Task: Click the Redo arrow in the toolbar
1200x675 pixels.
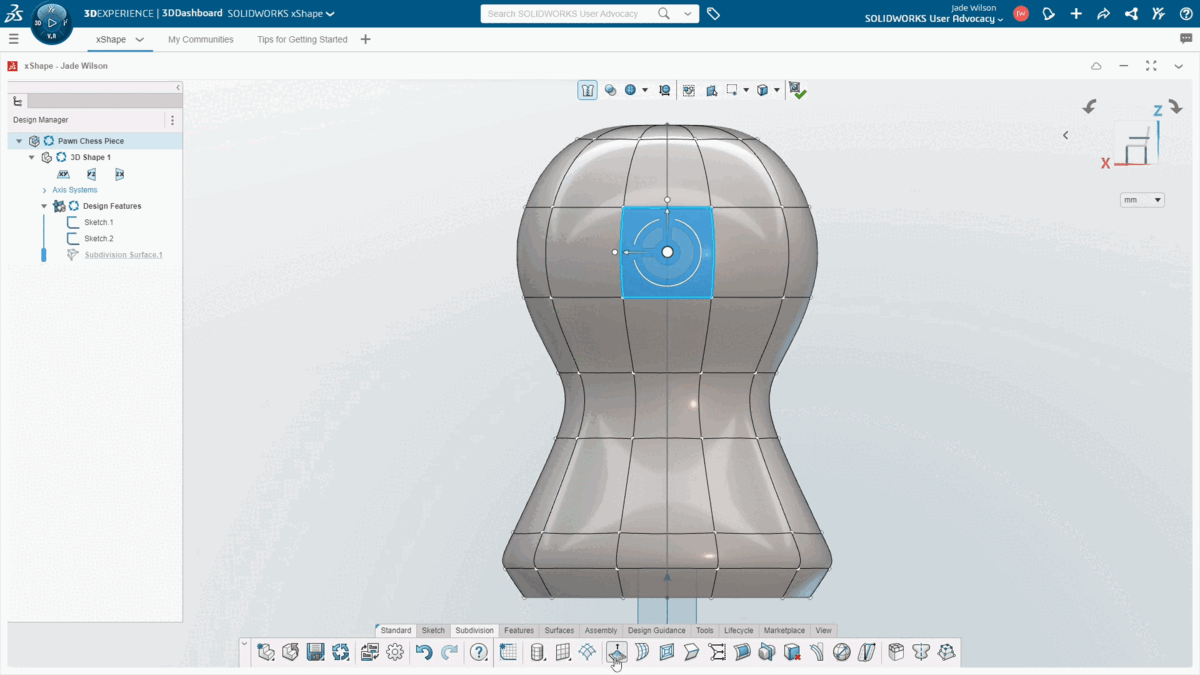Action: (447, 652)
